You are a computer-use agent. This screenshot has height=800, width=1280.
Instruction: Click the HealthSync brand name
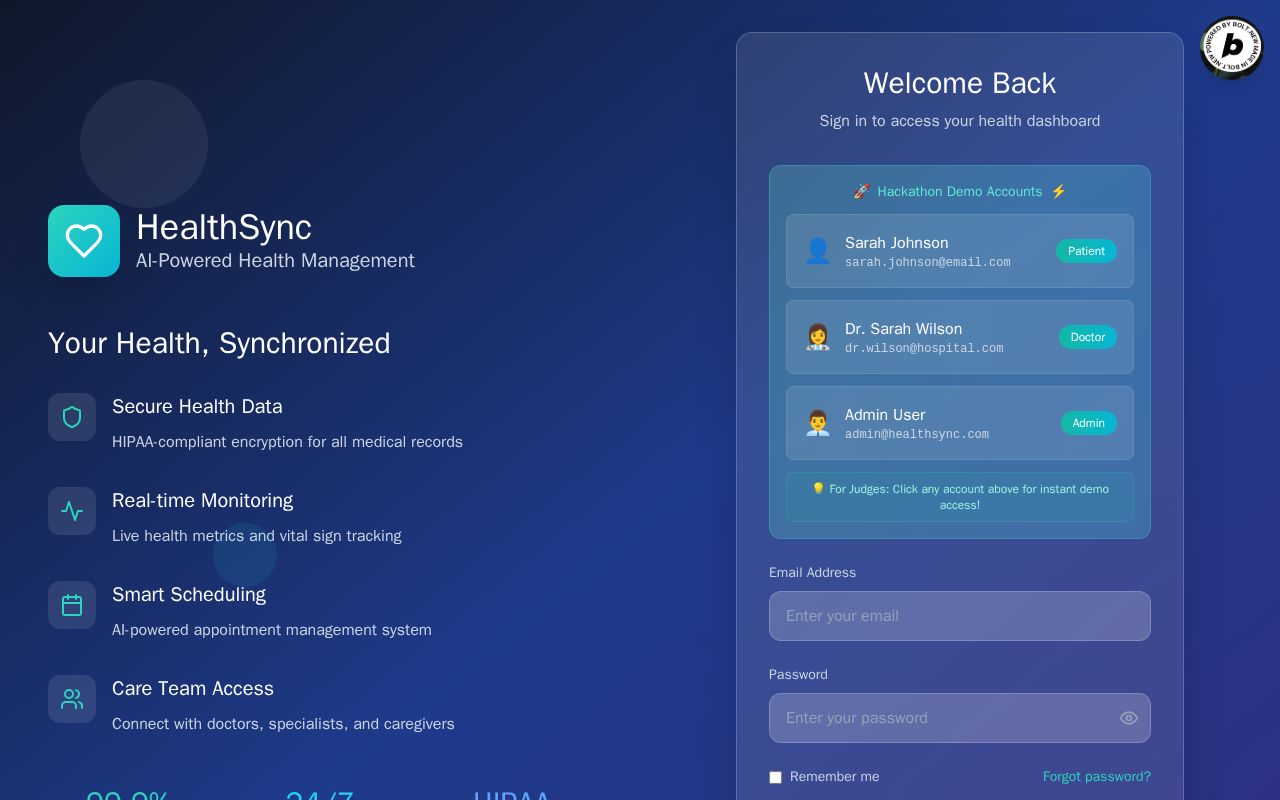[x=224, y=227]
